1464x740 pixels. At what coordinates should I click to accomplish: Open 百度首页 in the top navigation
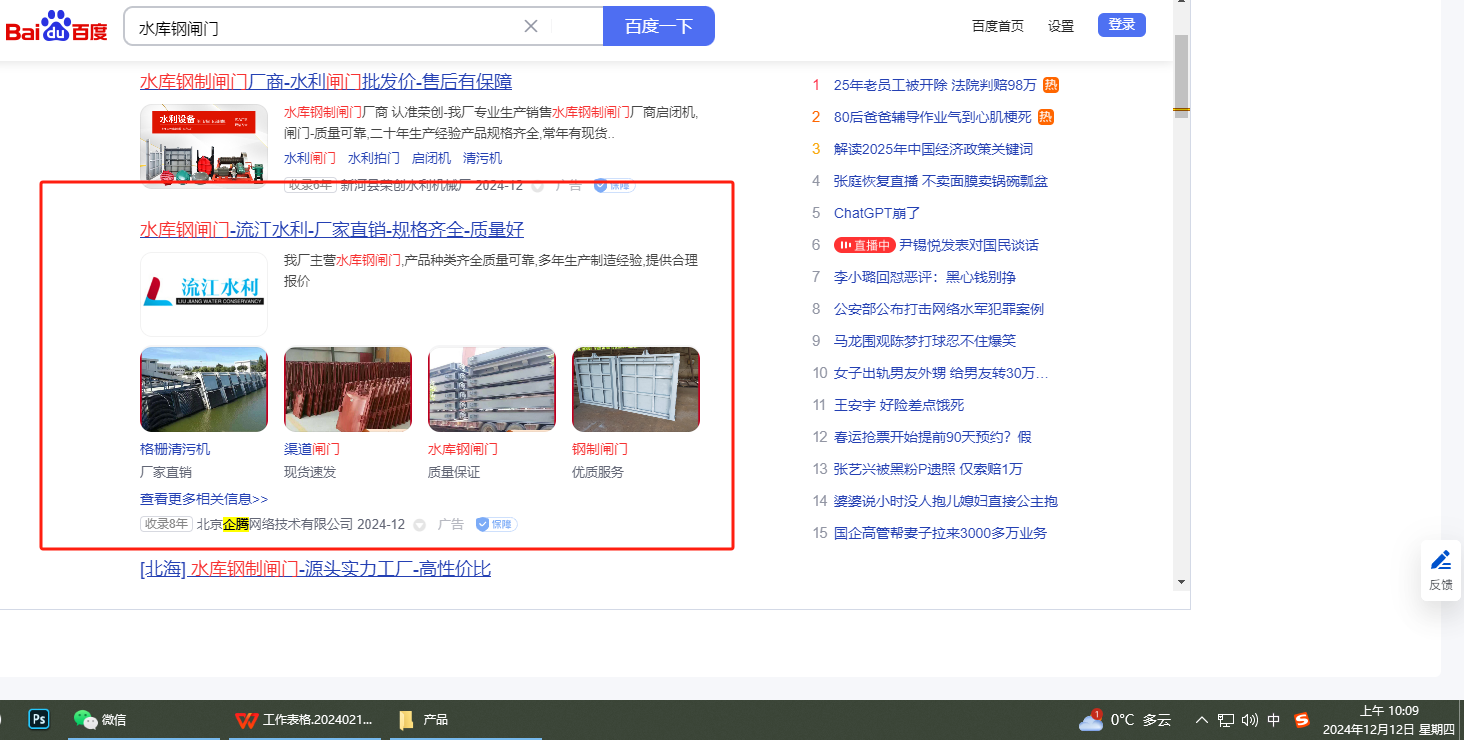pos(997,26)
